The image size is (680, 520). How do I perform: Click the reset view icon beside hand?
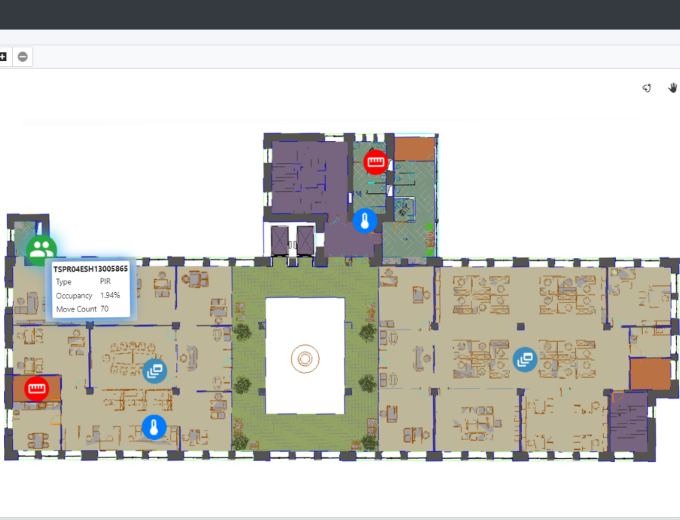coord(647,88)
